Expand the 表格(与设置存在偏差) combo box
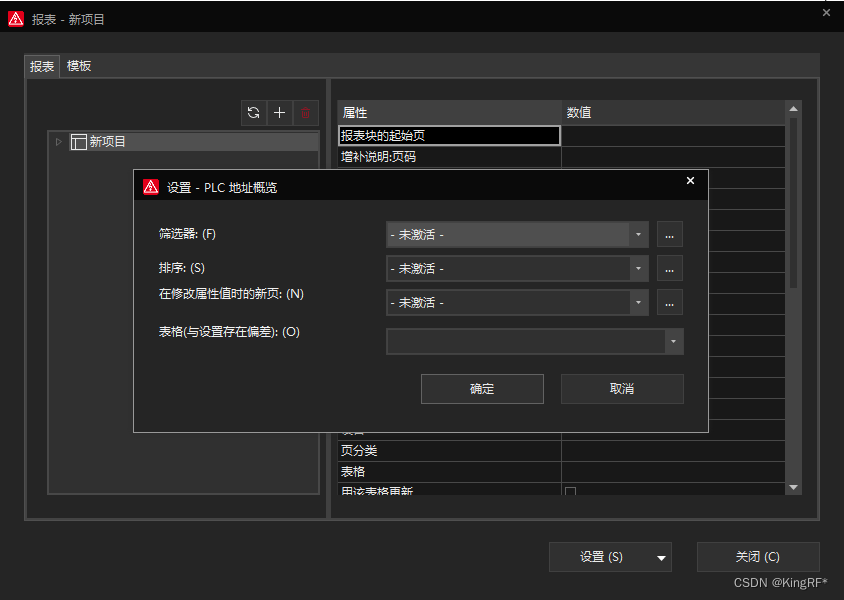Image resolution: width=844 pixels, height=600 pixels. tap(674, 342)
